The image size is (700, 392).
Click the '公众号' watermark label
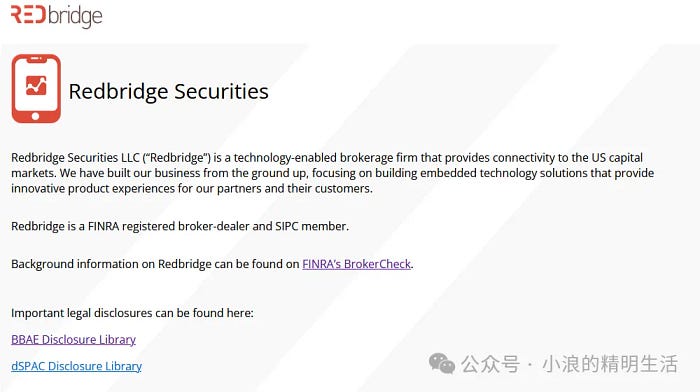pos(491,364)
